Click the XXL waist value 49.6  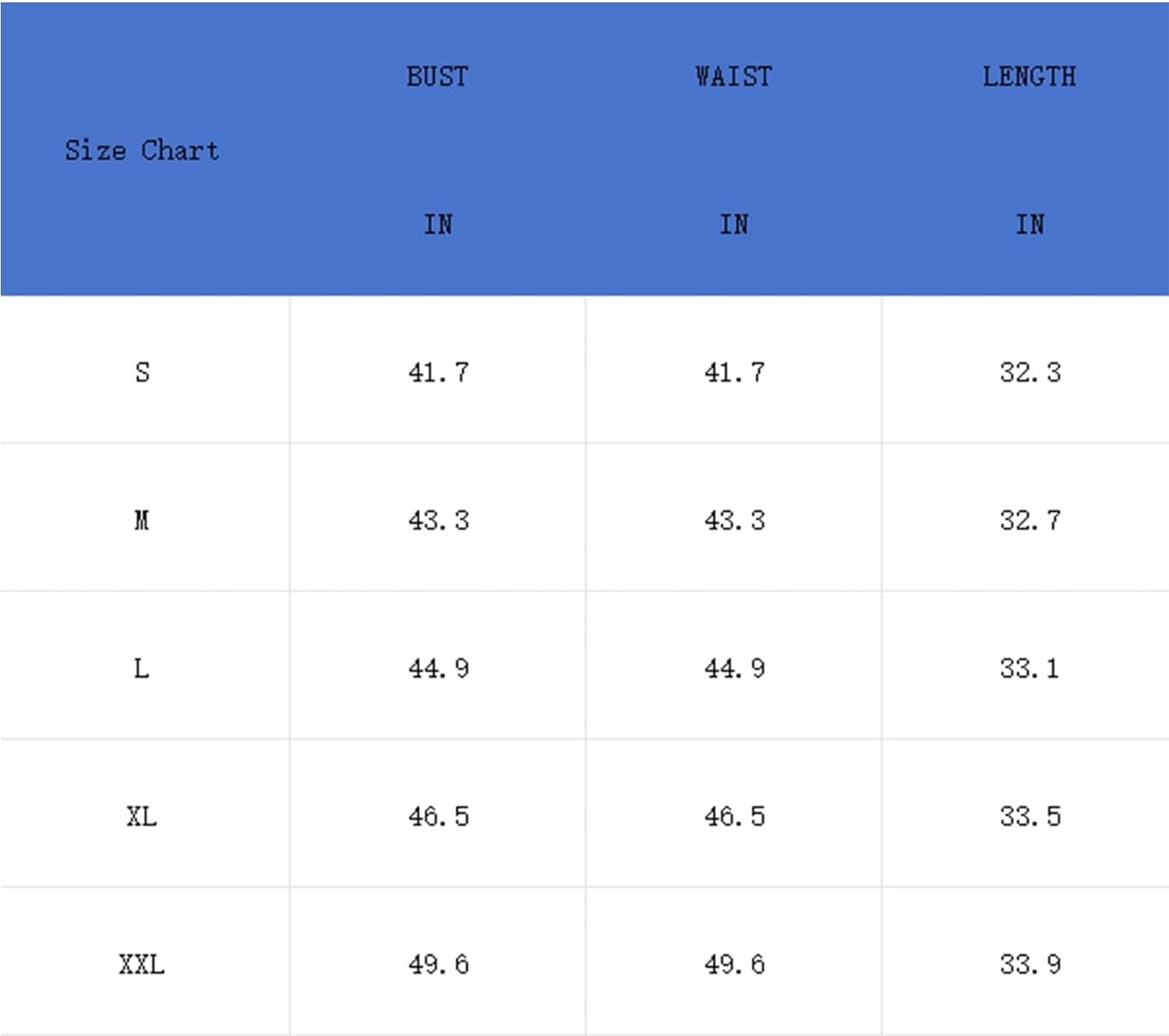coord(734,964)
